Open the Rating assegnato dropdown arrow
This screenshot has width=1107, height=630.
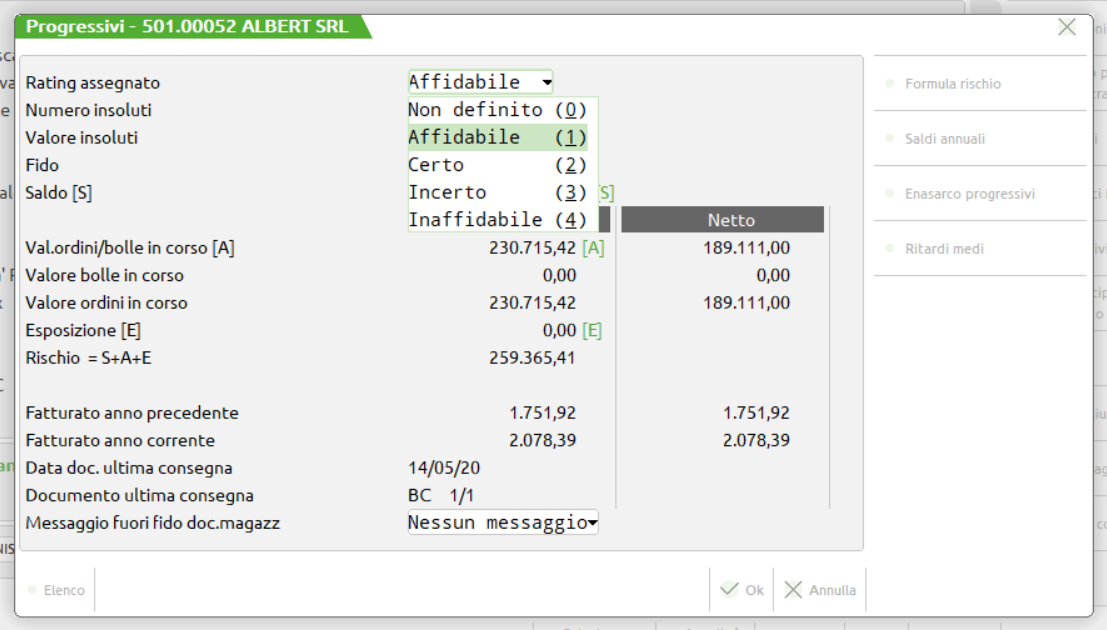[546, 82]
